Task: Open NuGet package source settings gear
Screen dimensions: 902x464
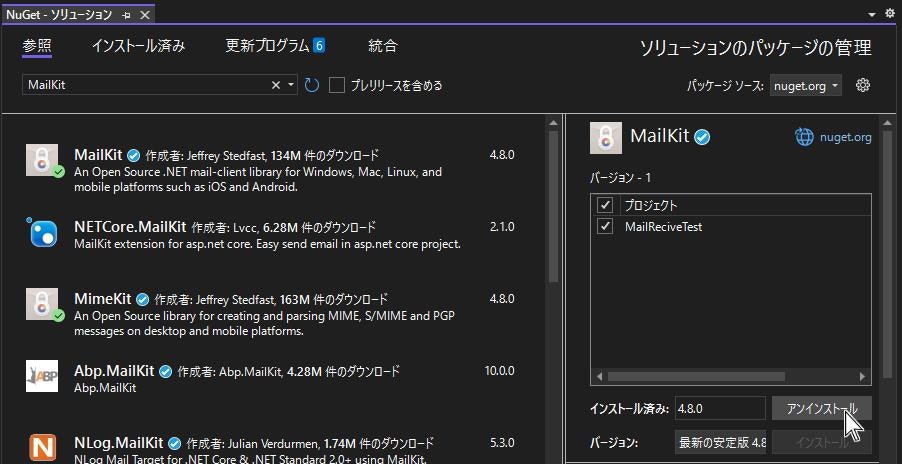Action: (862, 86)
